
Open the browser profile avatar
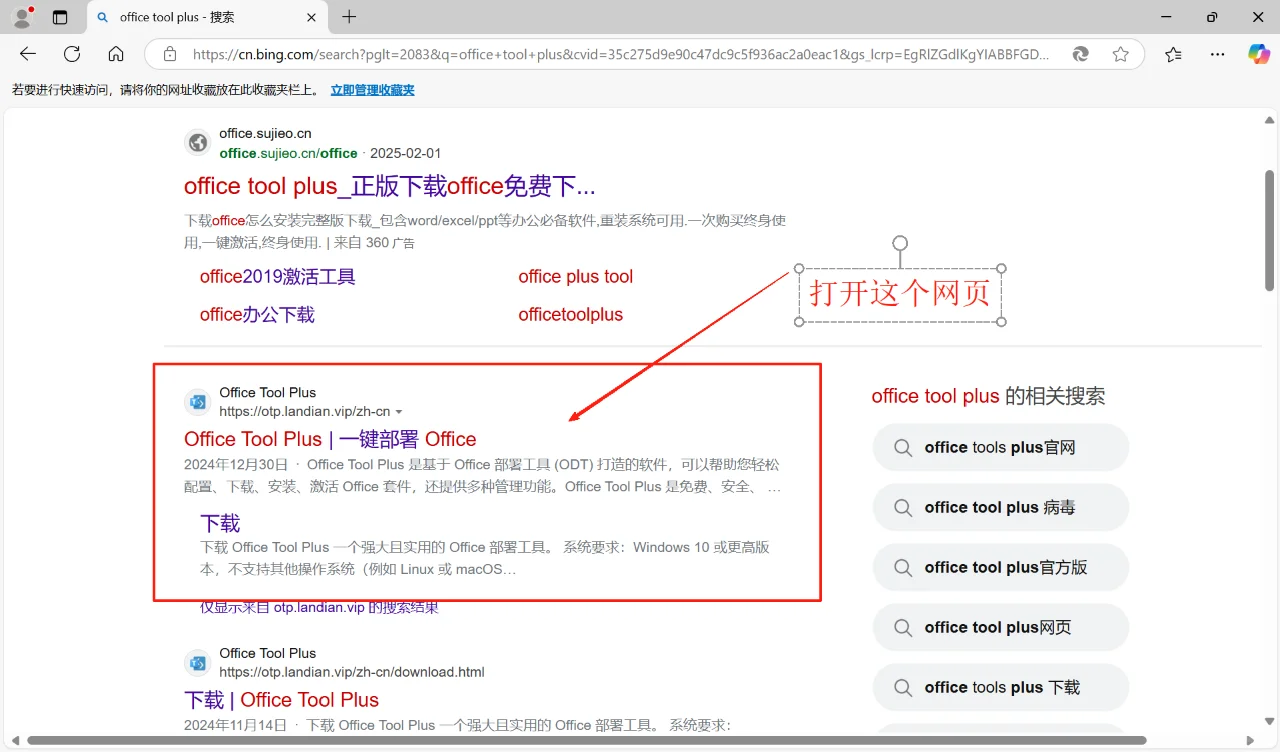click(x=21, y=16)
